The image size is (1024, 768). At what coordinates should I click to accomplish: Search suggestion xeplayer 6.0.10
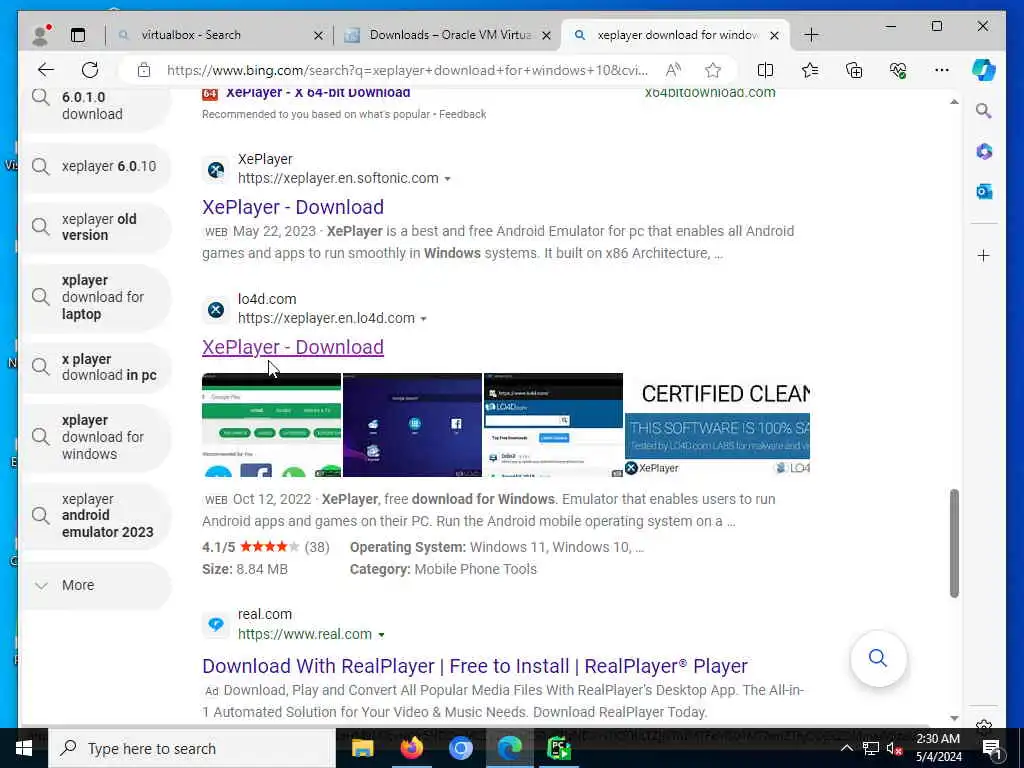click(97, 167)
